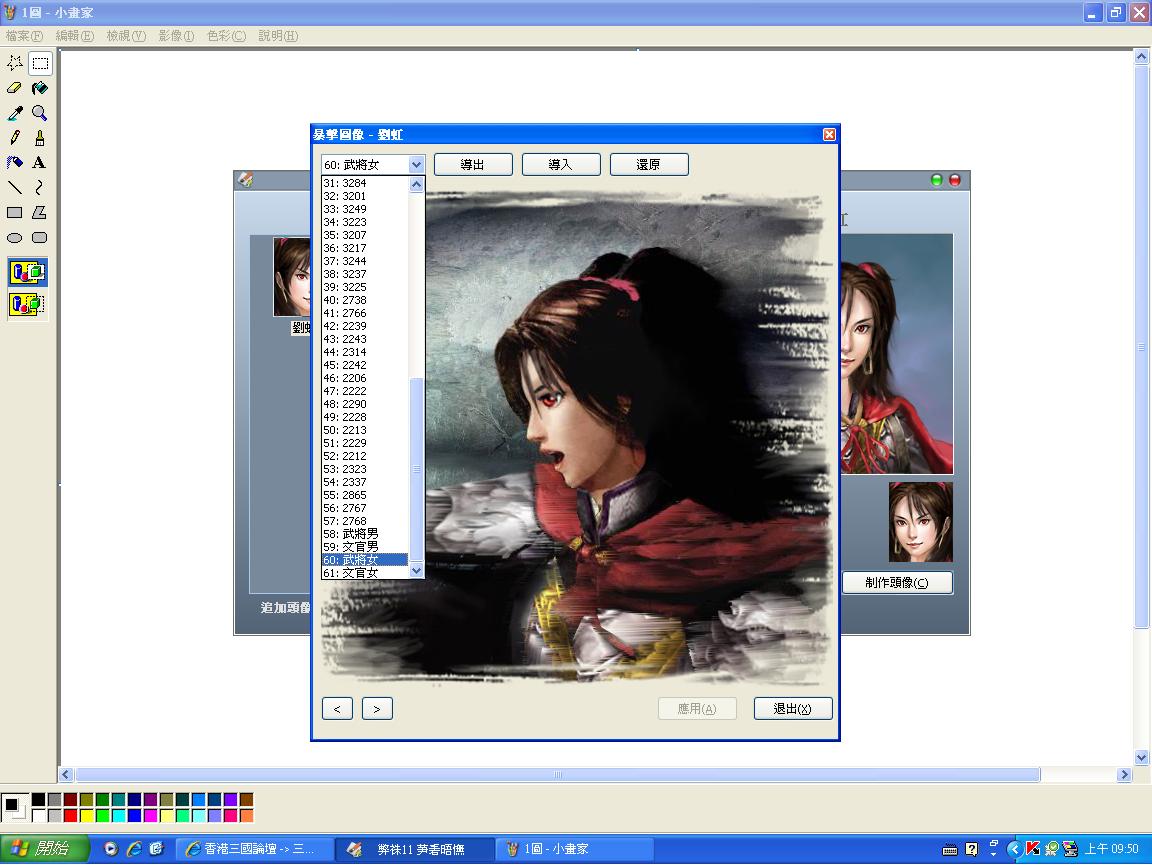Choose opaque selection mode option

tap(28, 273)
